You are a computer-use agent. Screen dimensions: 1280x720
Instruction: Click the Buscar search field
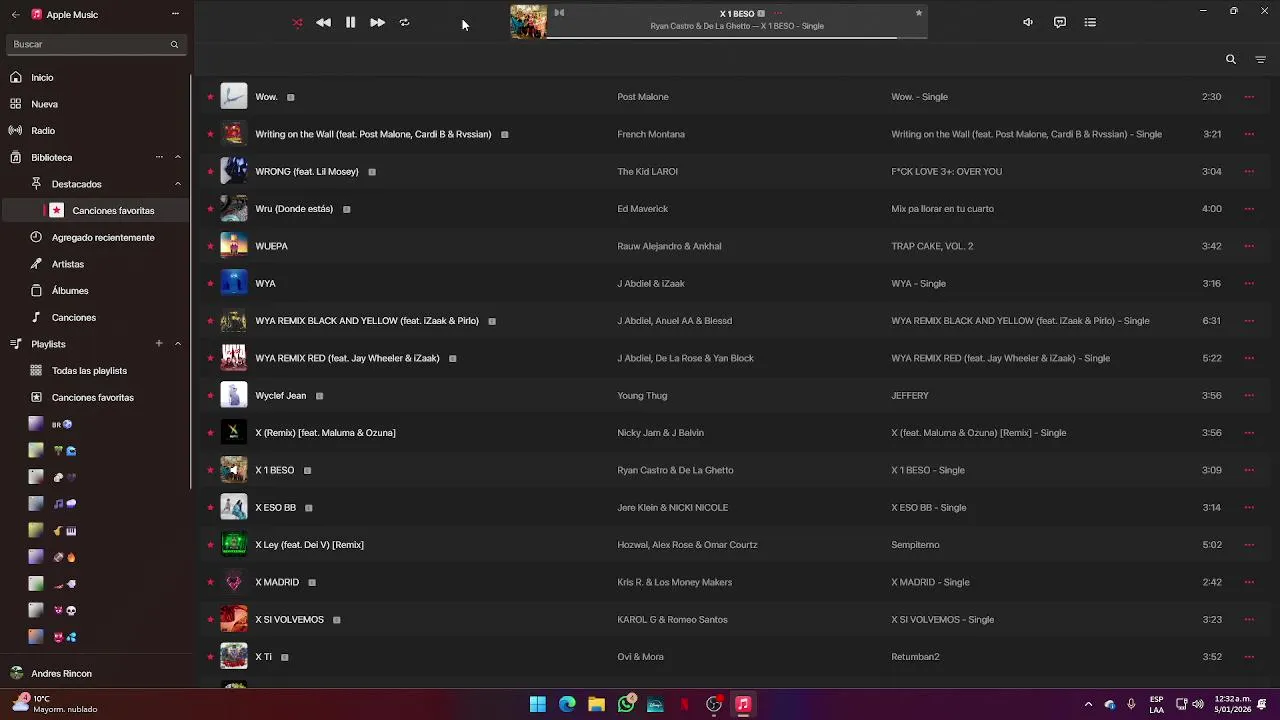(x=95, y=44)
